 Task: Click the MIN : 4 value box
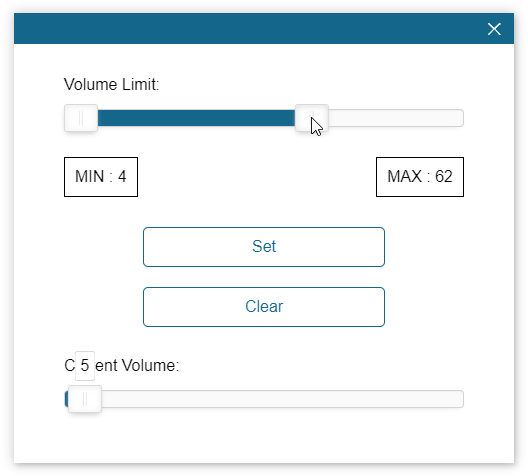(101, 177)
